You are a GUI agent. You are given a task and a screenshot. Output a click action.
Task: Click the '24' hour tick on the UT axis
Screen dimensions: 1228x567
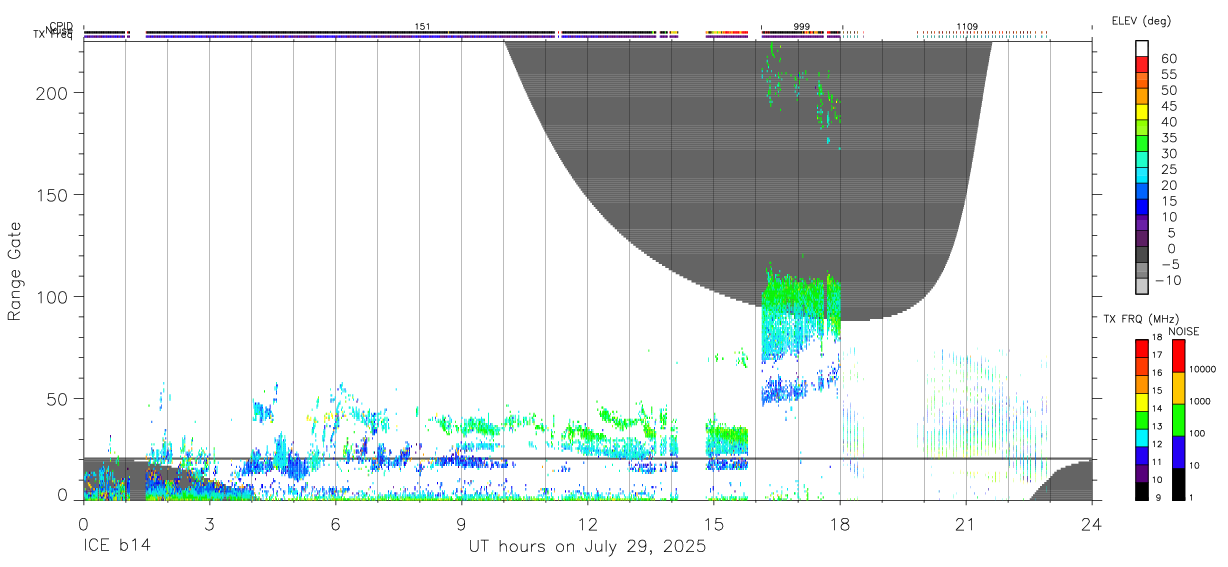[1091, 522]
